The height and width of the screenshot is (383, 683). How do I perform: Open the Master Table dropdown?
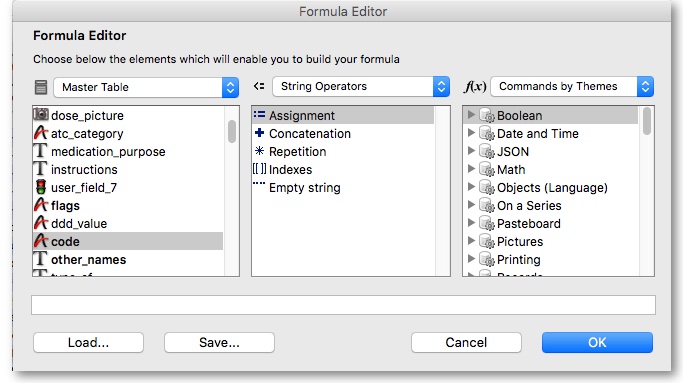tap(146, 87)
